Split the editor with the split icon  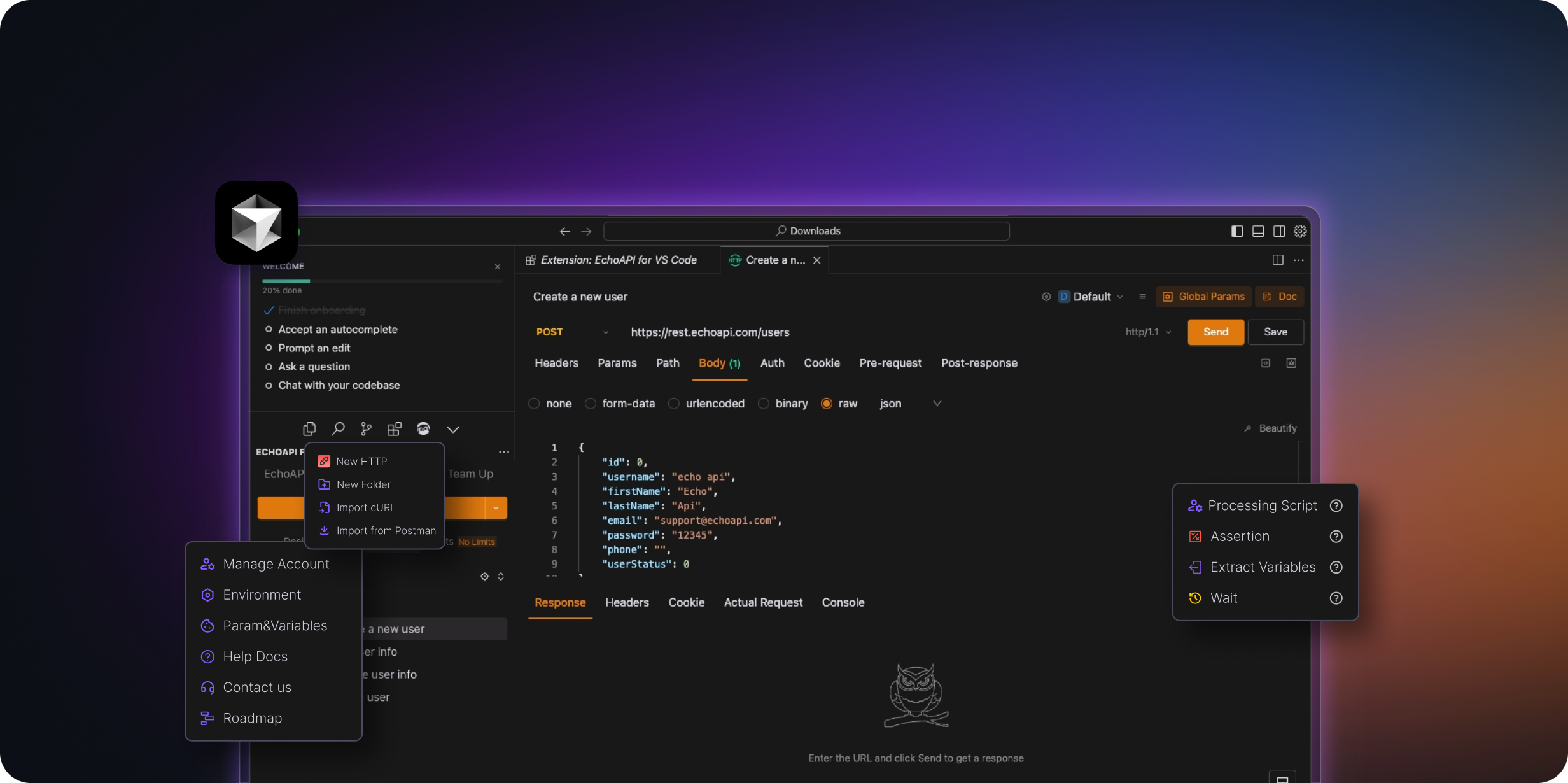pyautogui.click(x=1278, y=260)
